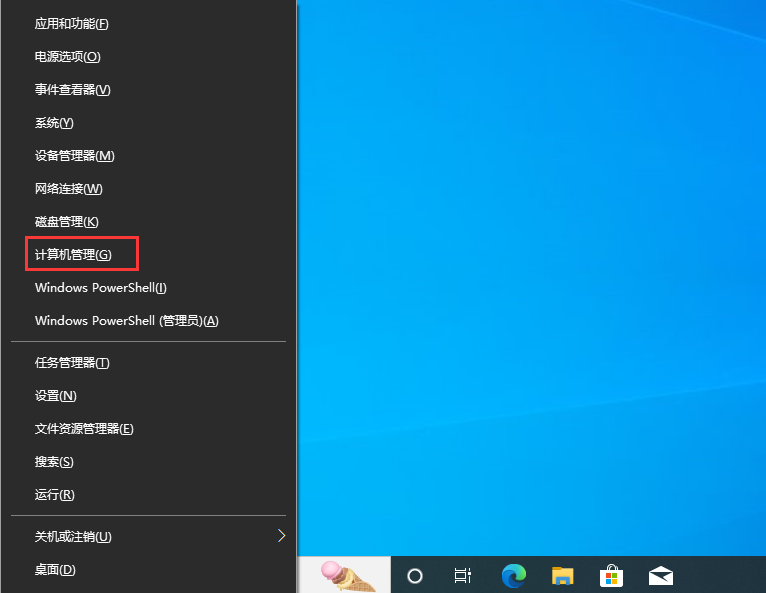Screen dimensions: 766x593
Task: Launch 设备管理器(M)
Action: tap(148, 156)
